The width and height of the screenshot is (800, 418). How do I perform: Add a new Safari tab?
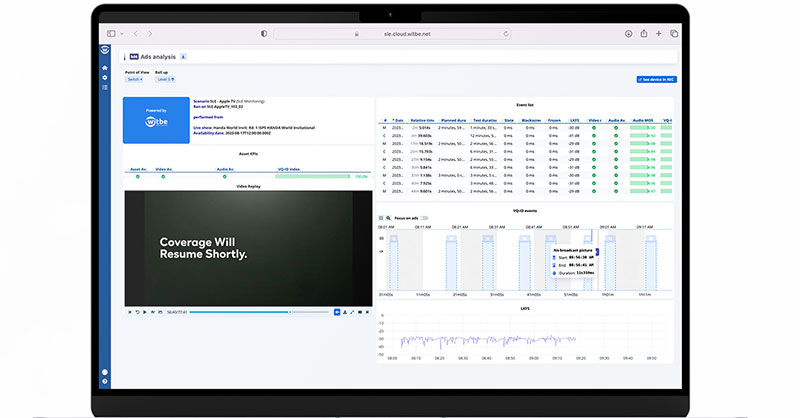click(x=659, y=34)
